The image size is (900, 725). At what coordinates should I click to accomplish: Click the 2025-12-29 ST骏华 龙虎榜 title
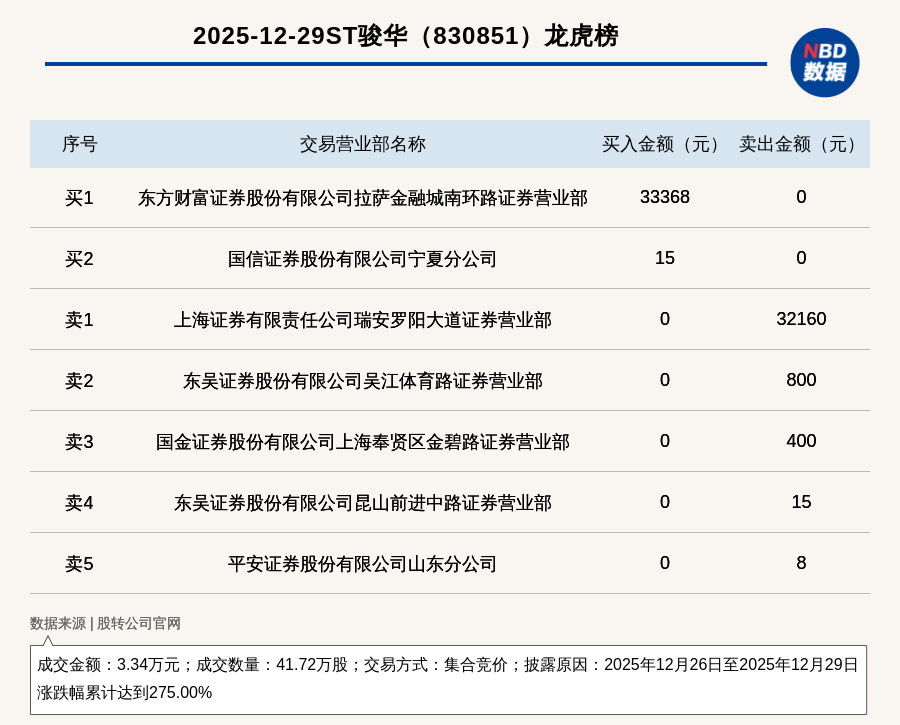point(405,36)
